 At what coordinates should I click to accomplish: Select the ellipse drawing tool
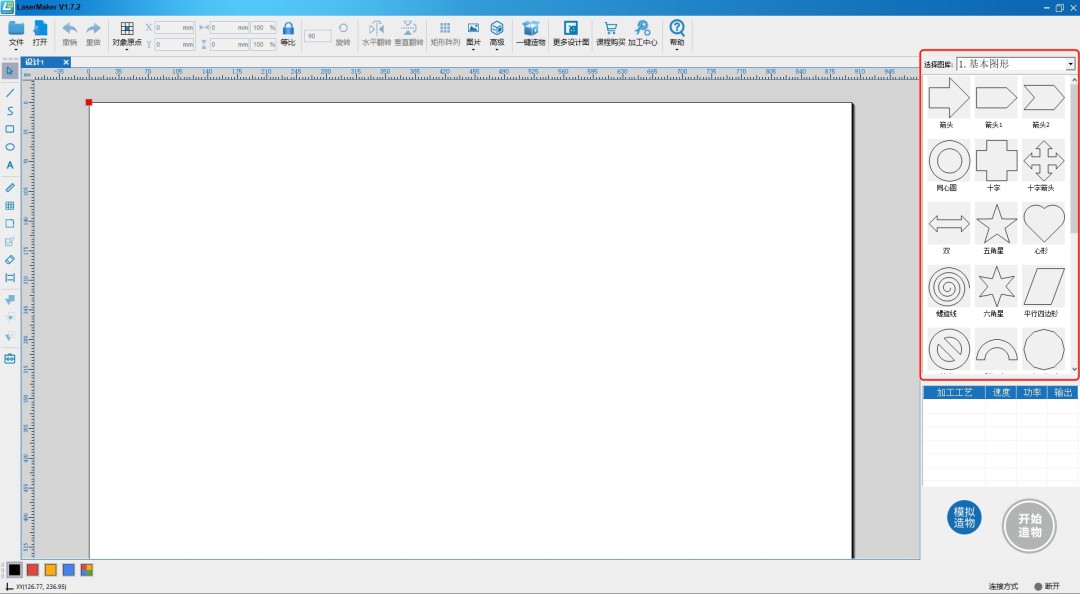10,147
